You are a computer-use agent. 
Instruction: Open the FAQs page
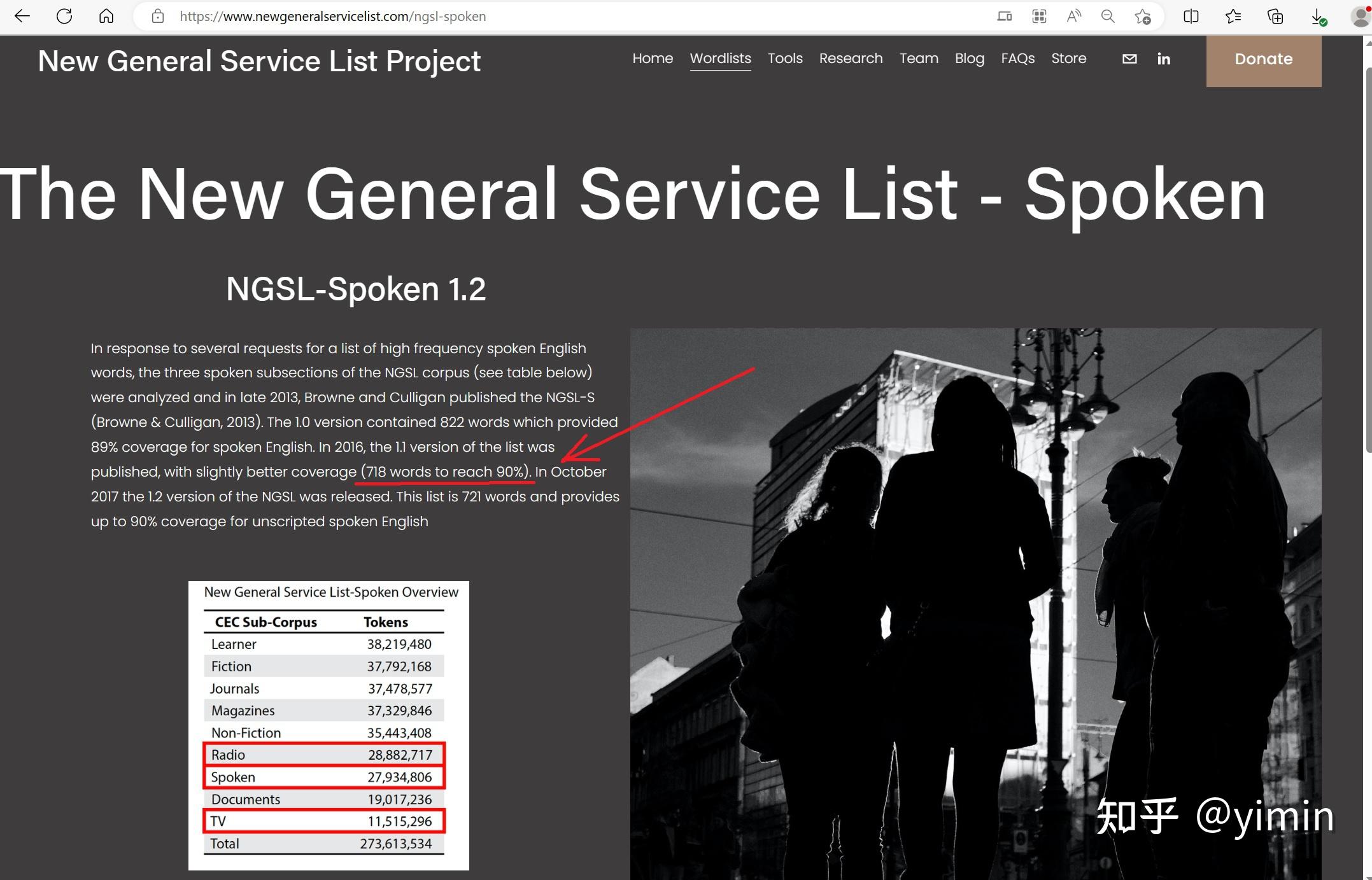1017,59
